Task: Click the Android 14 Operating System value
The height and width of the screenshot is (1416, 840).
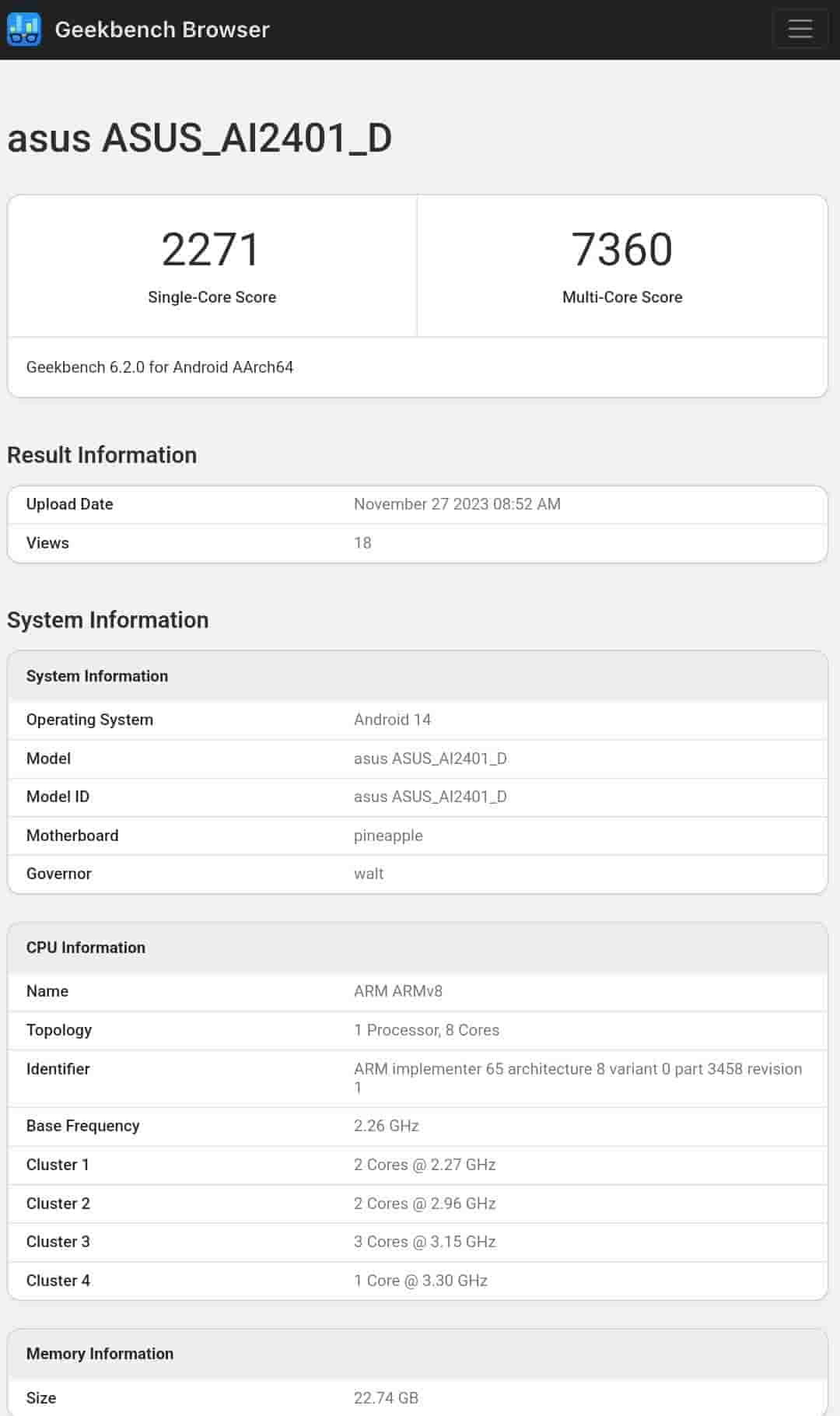Action: [392, 720]
